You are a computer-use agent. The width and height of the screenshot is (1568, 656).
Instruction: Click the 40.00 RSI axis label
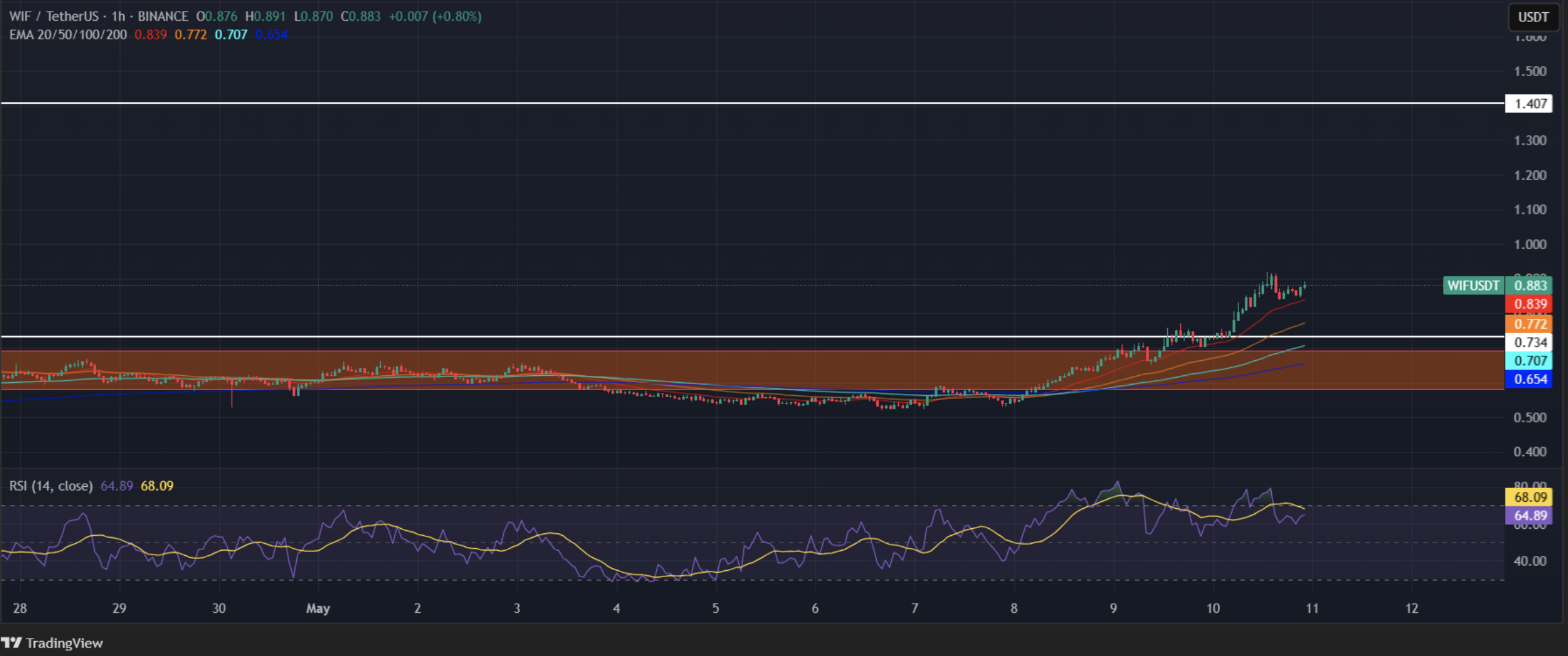click(x=1530, y=561)
